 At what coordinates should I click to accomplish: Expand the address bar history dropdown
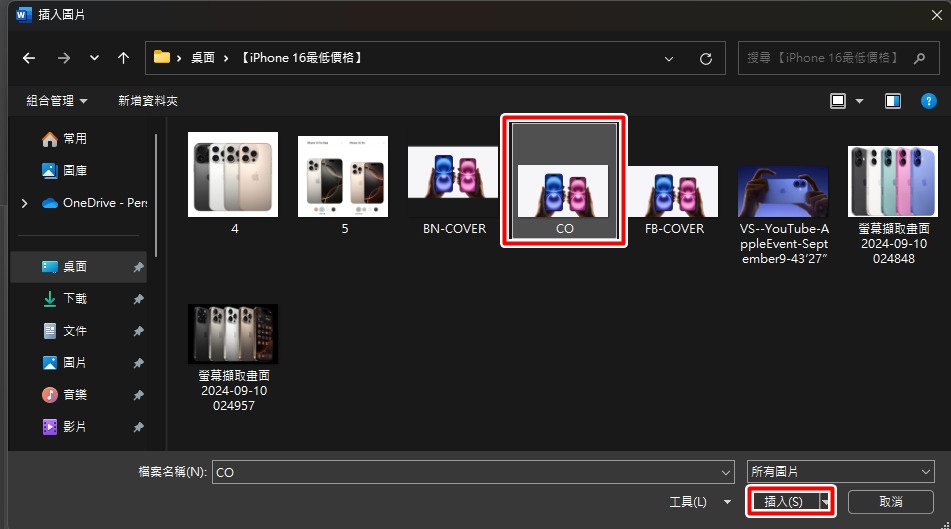[668, 59]
